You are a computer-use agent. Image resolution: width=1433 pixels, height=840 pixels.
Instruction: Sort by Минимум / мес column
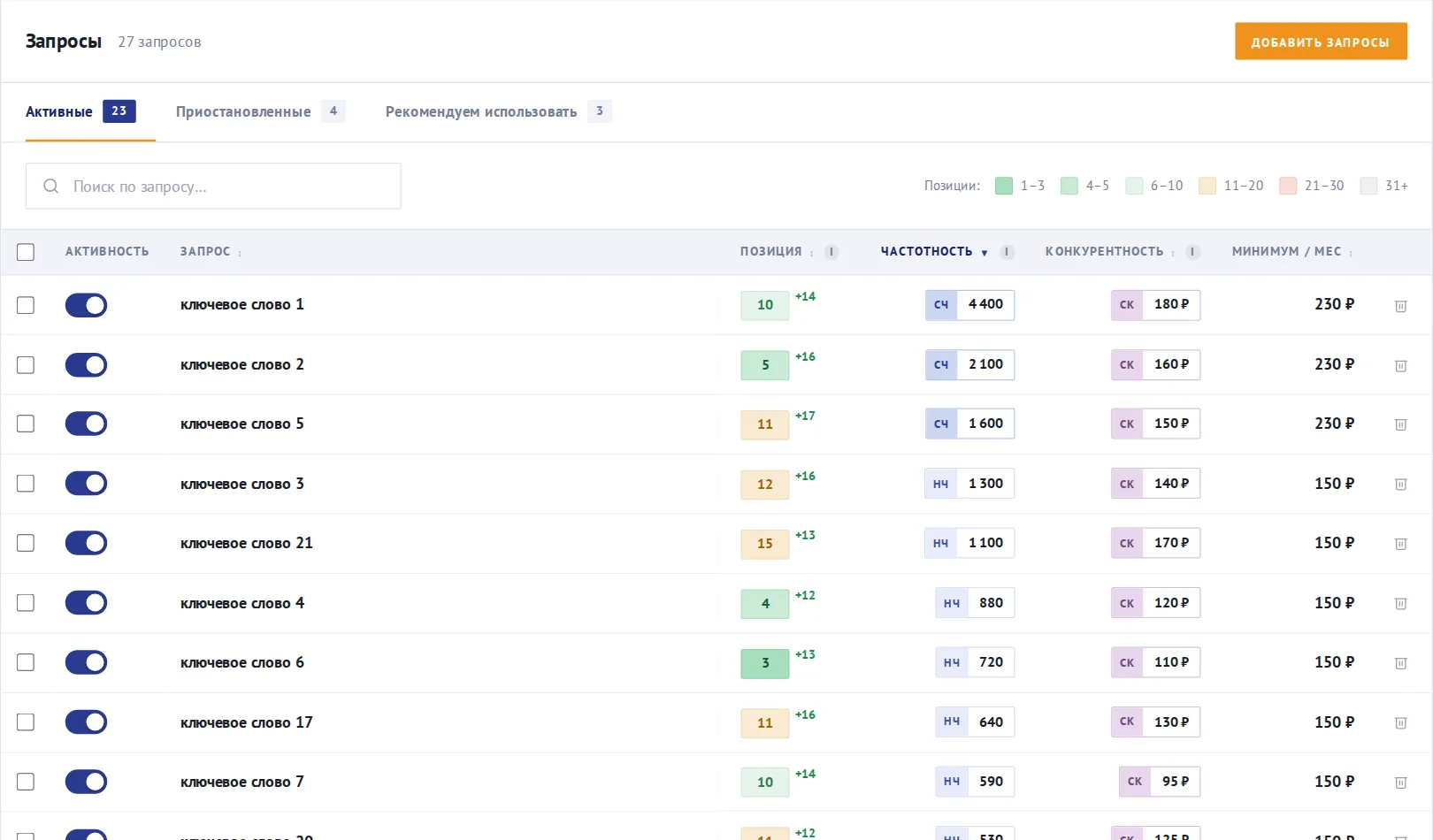click(x=1292, y=252)
